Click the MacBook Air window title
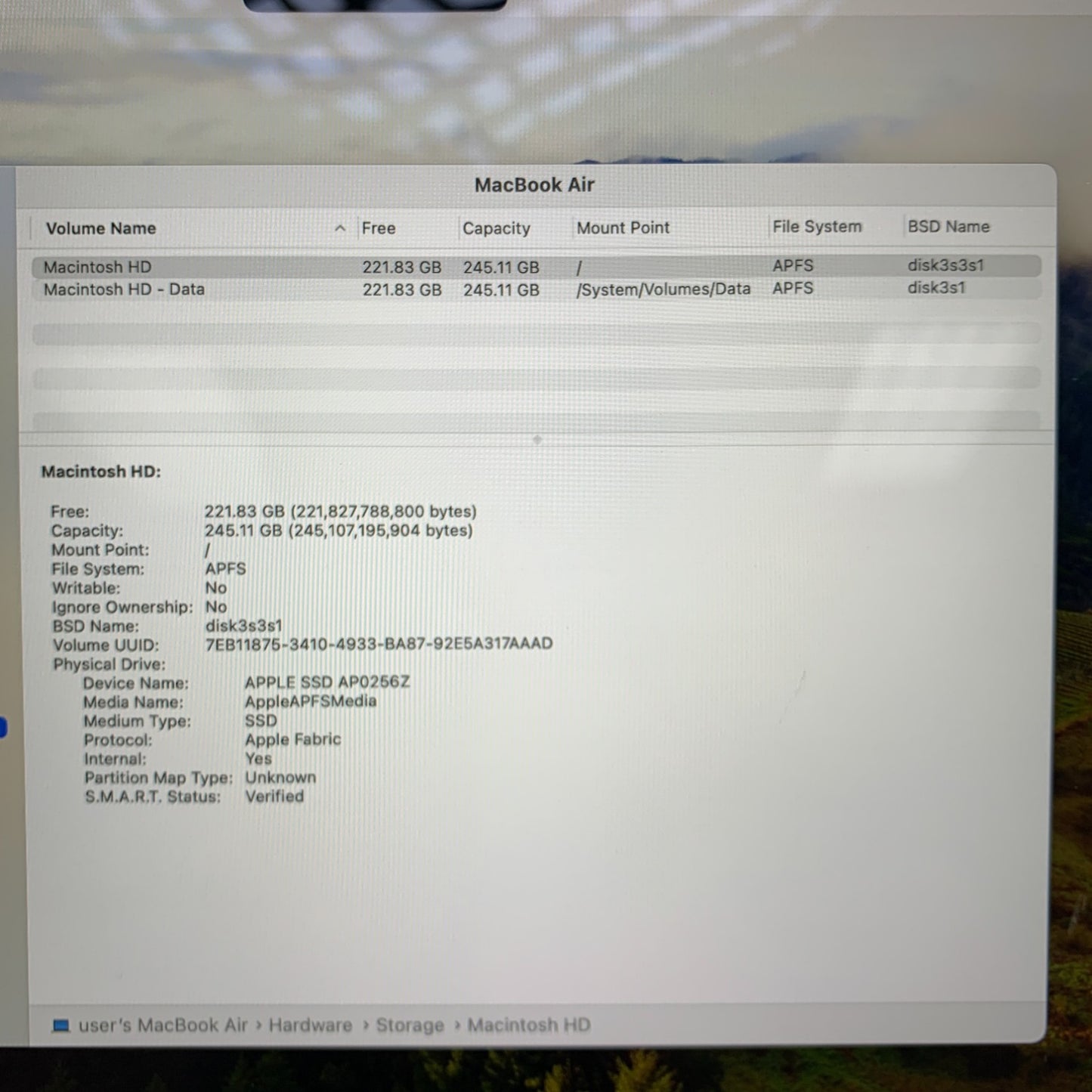The height and width of the screenshot is (1092, 1092). [x=534, y=184]
